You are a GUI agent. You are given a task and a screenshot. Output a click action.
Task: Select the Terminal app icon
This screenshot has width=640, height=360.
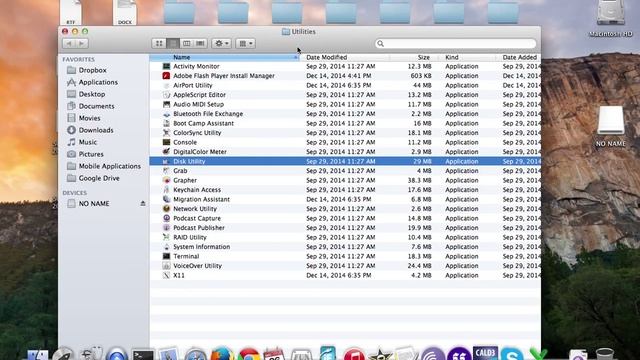coord(166,256)
